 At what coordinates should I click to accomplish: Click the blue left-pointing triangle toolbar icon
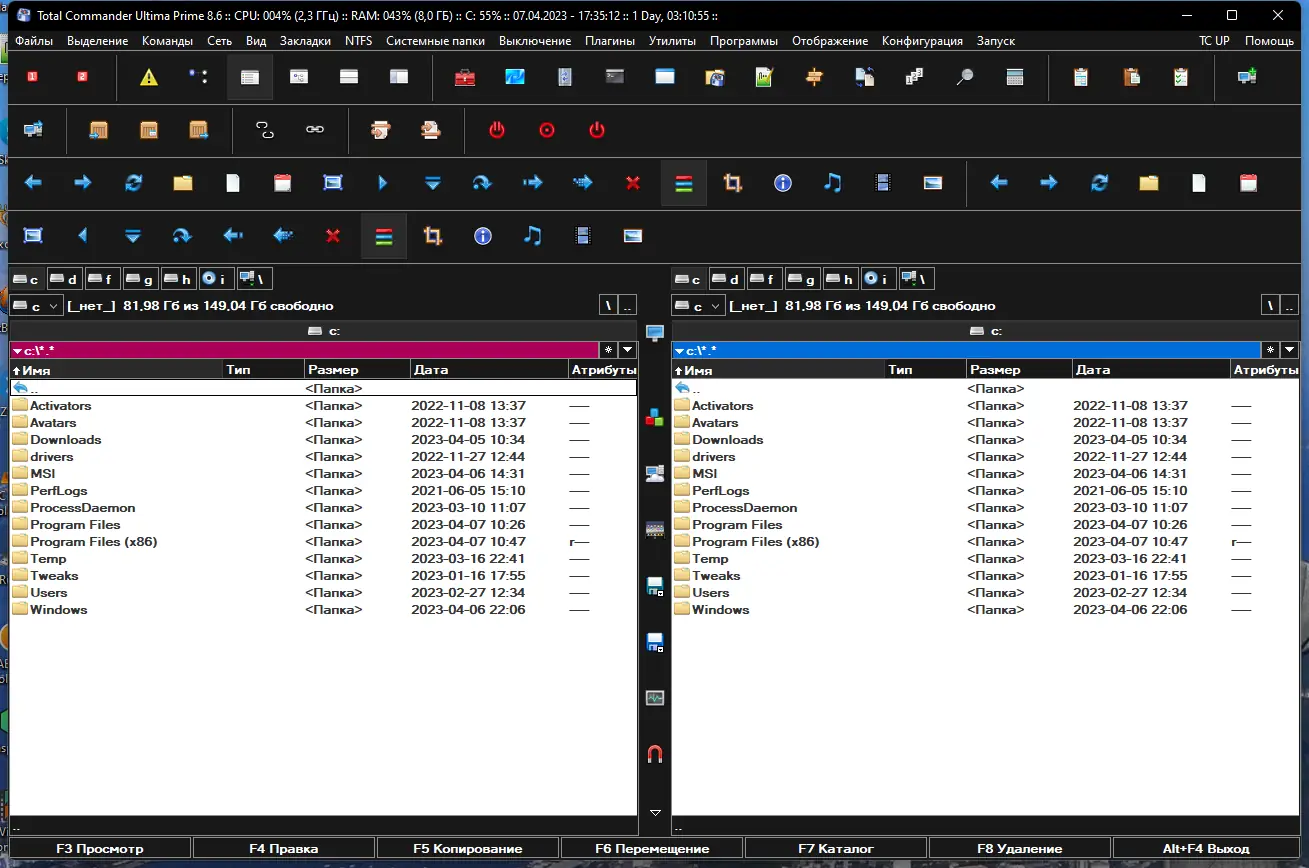click(x=83, y=236)
